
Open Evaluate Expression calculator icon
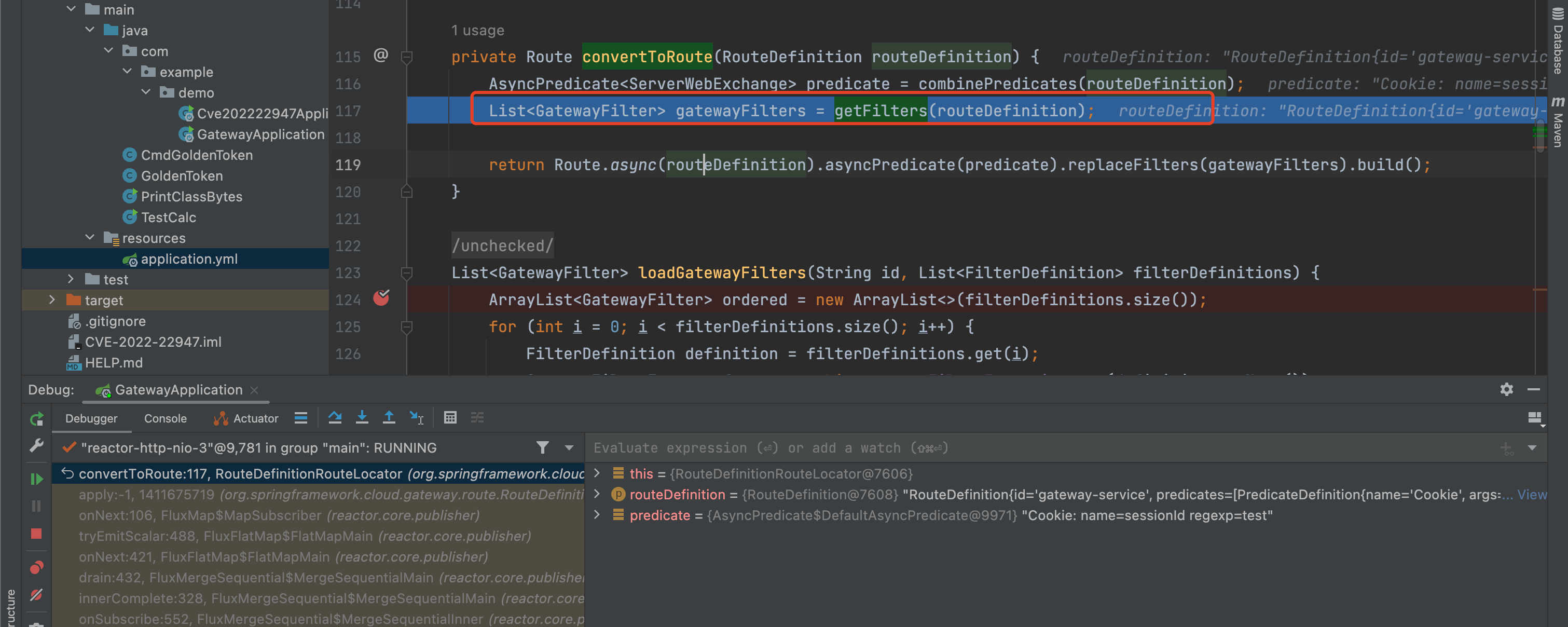(x=450, y=418)
